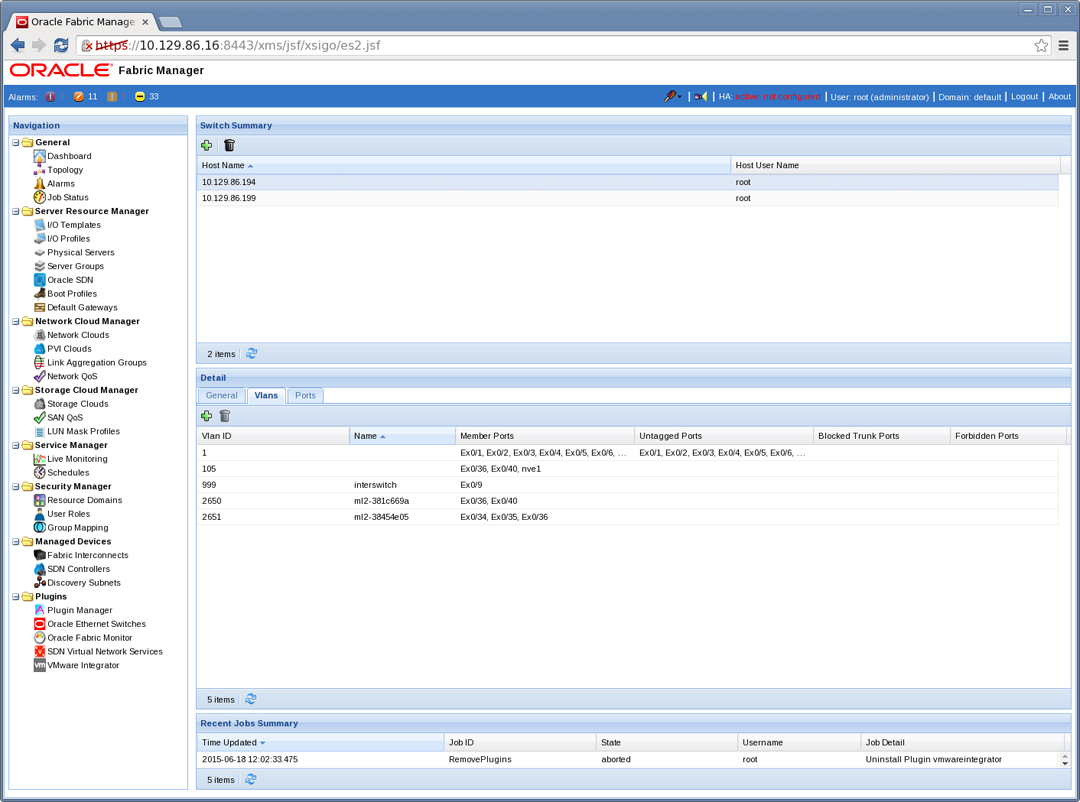Open VMware Integrator plugin
The width and height of the screenshot is (1080, 802).
click(83, 666)
